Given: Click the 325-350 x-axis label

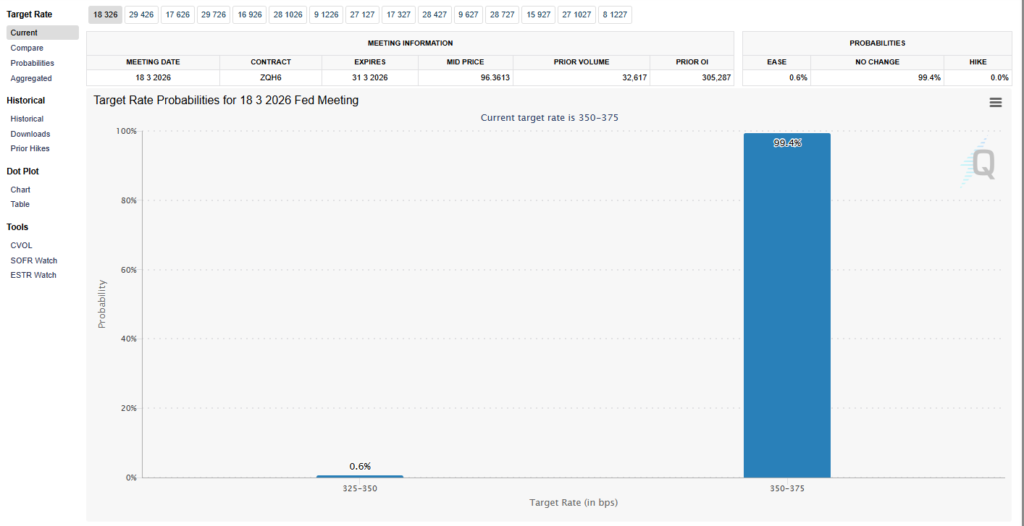Looking at the screenshot, I should click(x=360, y=488).
